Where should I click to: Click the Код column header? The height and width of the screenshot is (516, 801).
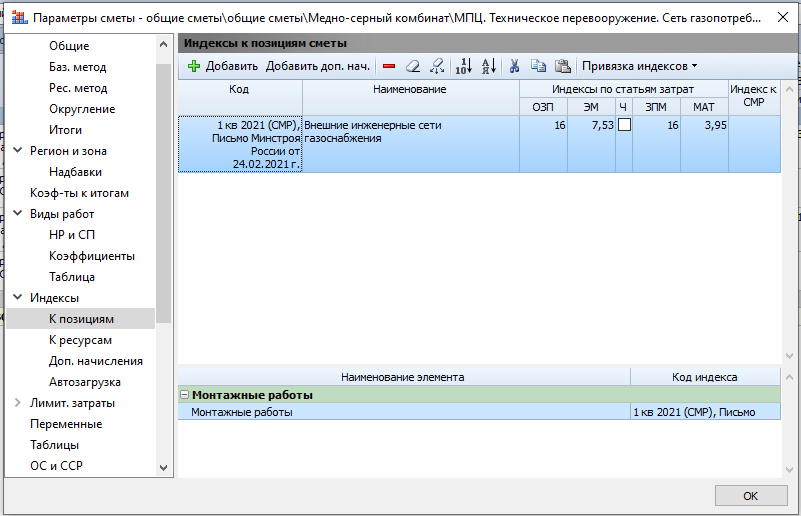click(240, 97)
